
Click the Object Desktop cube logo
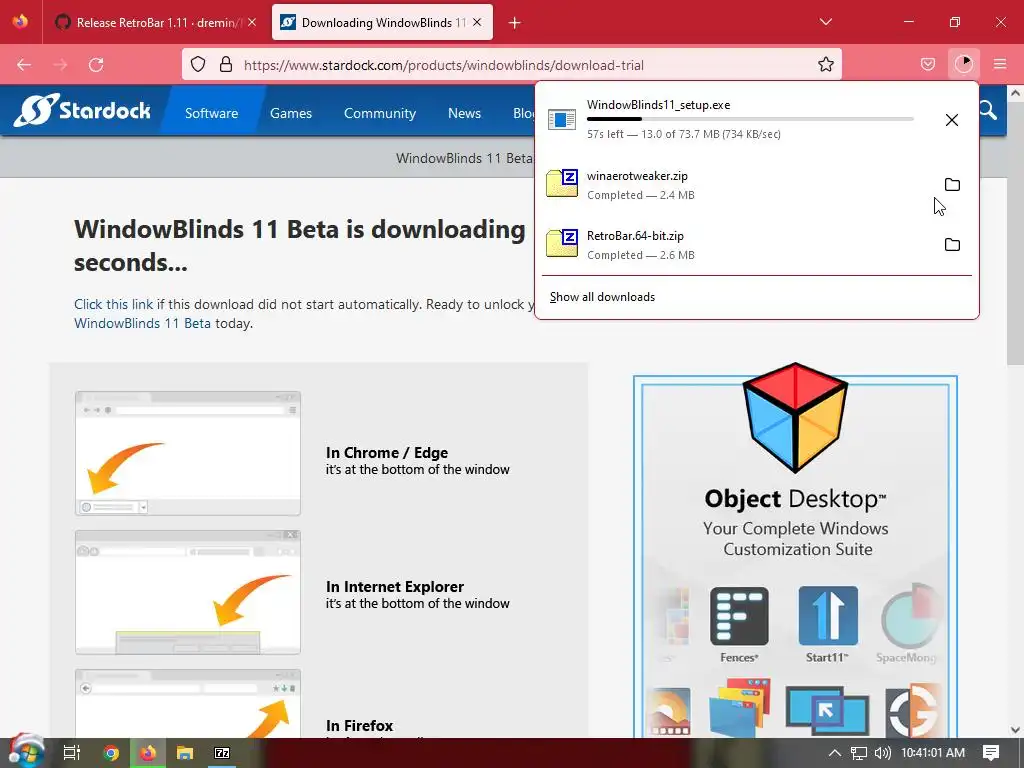(795, 418)
